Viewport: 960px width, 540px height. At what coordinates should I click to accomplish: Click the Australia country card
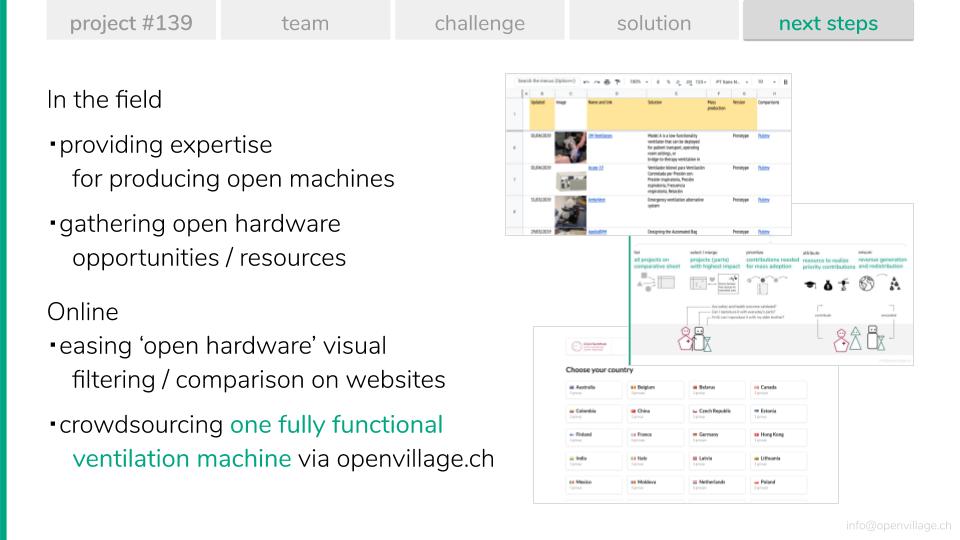pos(593,389)
